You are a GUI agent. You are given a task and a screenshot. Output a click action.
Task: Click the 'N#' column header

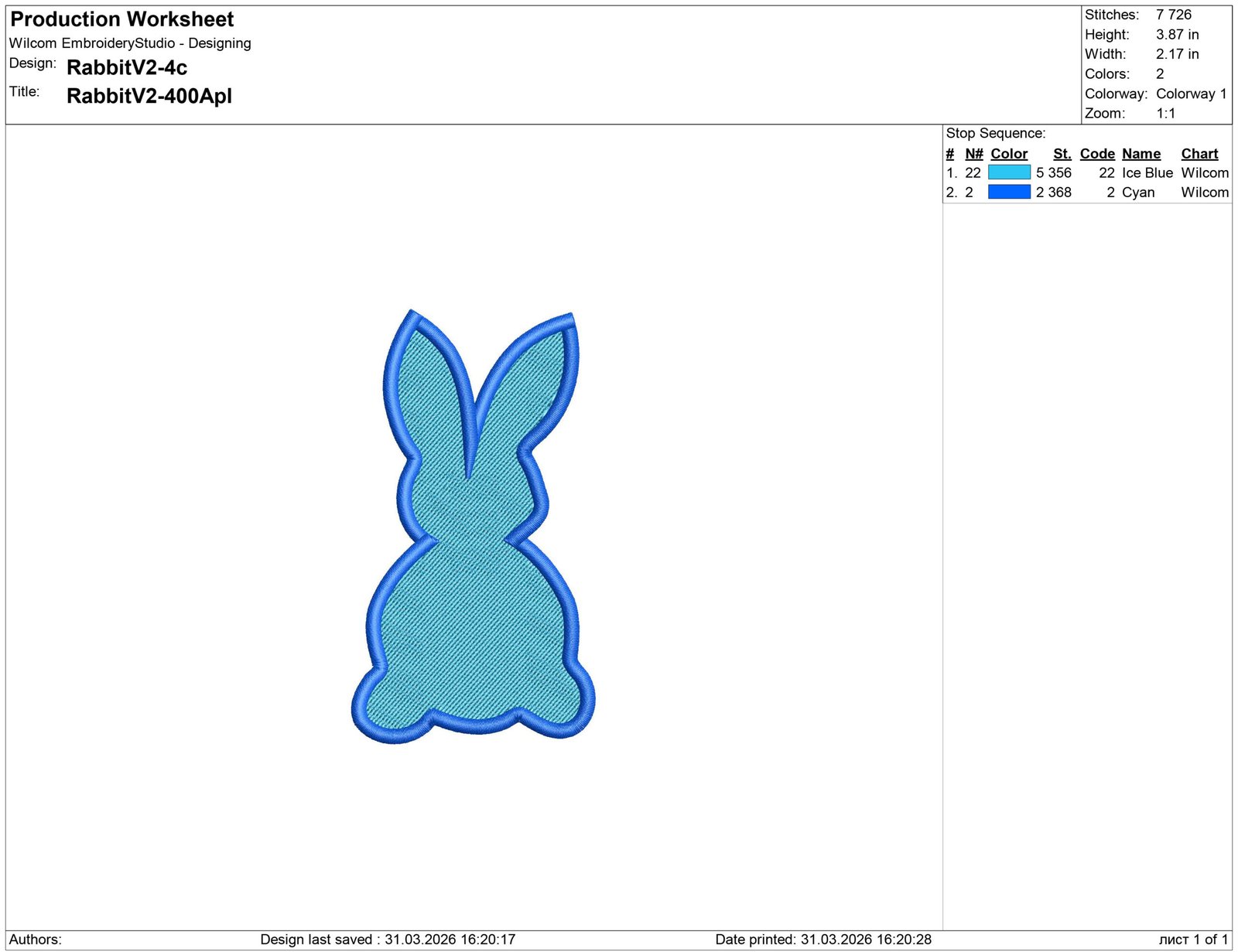[x=973, y=154]
